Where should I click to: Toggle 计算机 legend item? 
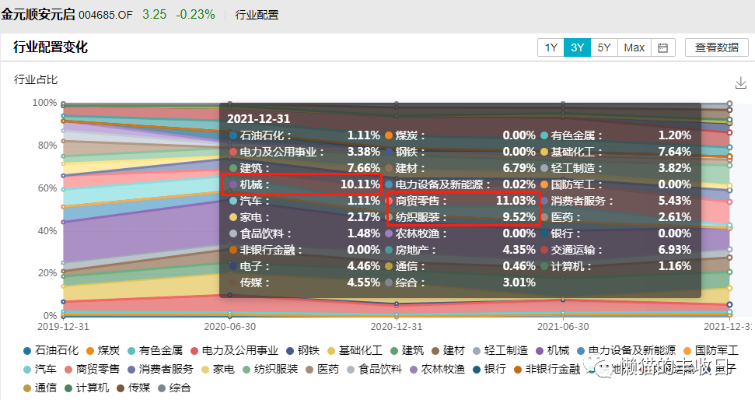click(96, 386)
